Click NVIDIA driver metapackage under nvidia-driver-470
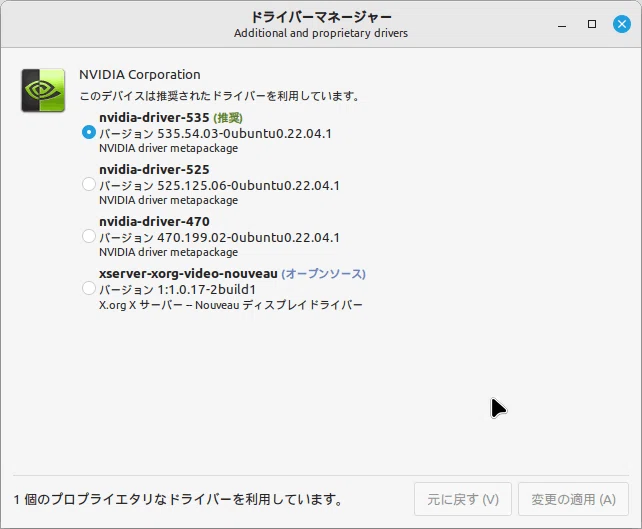This screenshot has width=642, height=529. [x=168, y=252]
